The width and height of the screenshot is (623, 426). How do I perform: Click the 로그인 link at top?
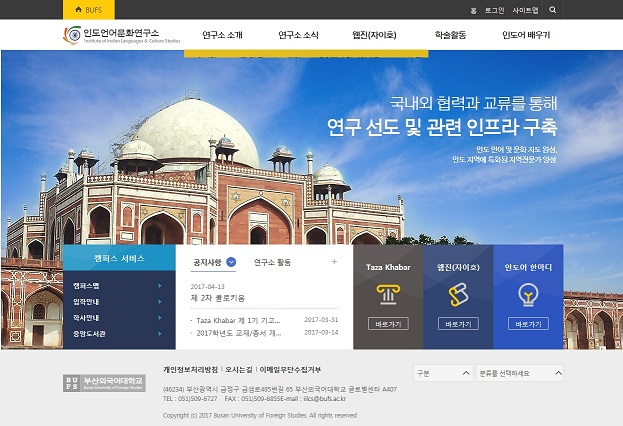494,9
